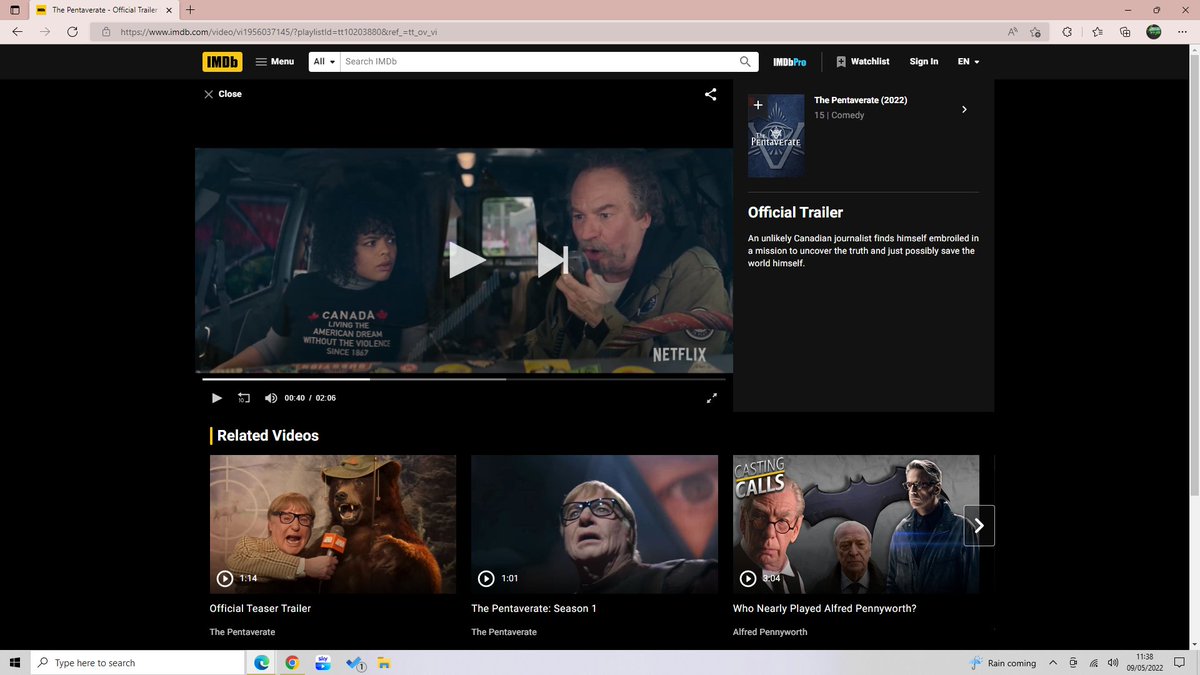Expand the All search category dropdown
Viewport: 1200px width, 675px height.
(x=324, y=62)
